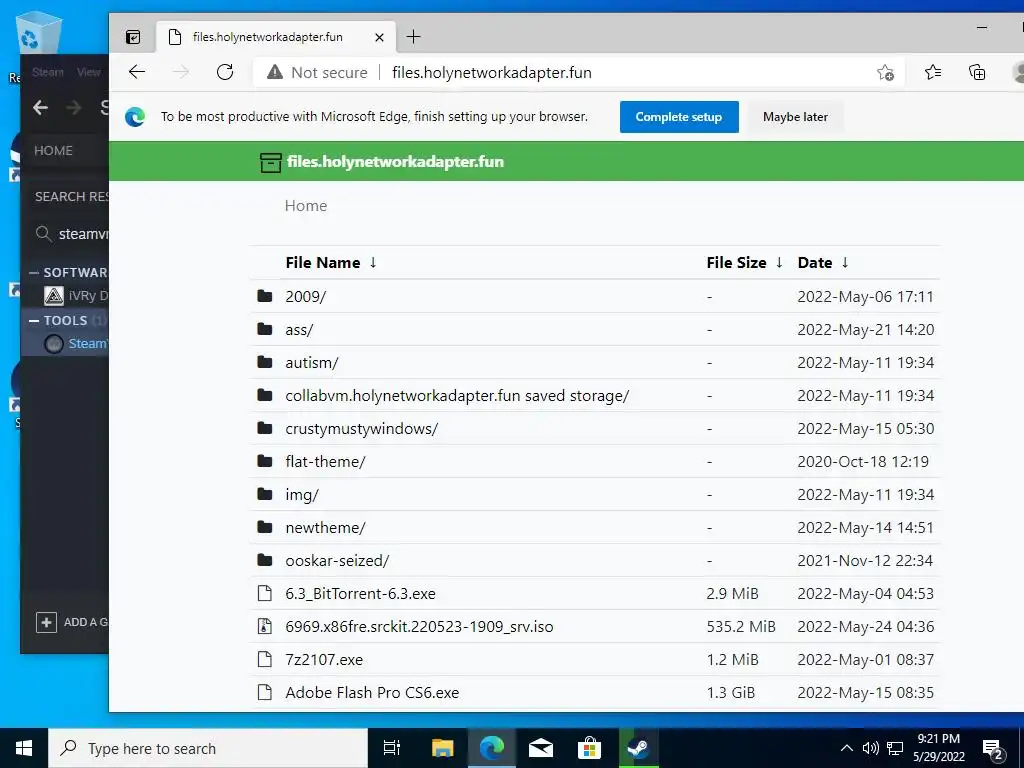Viewport: 1024px width, 768px height.
Task: Collapse TOOLS category in Steam
Action: [x=34, y=321]
